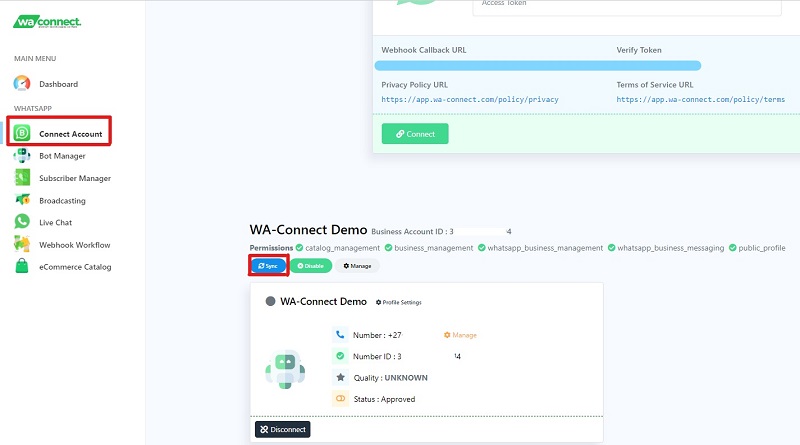This screenshot has width=800, height=445.
Task: Open the Broadcasting section
Action: [62, 201]
